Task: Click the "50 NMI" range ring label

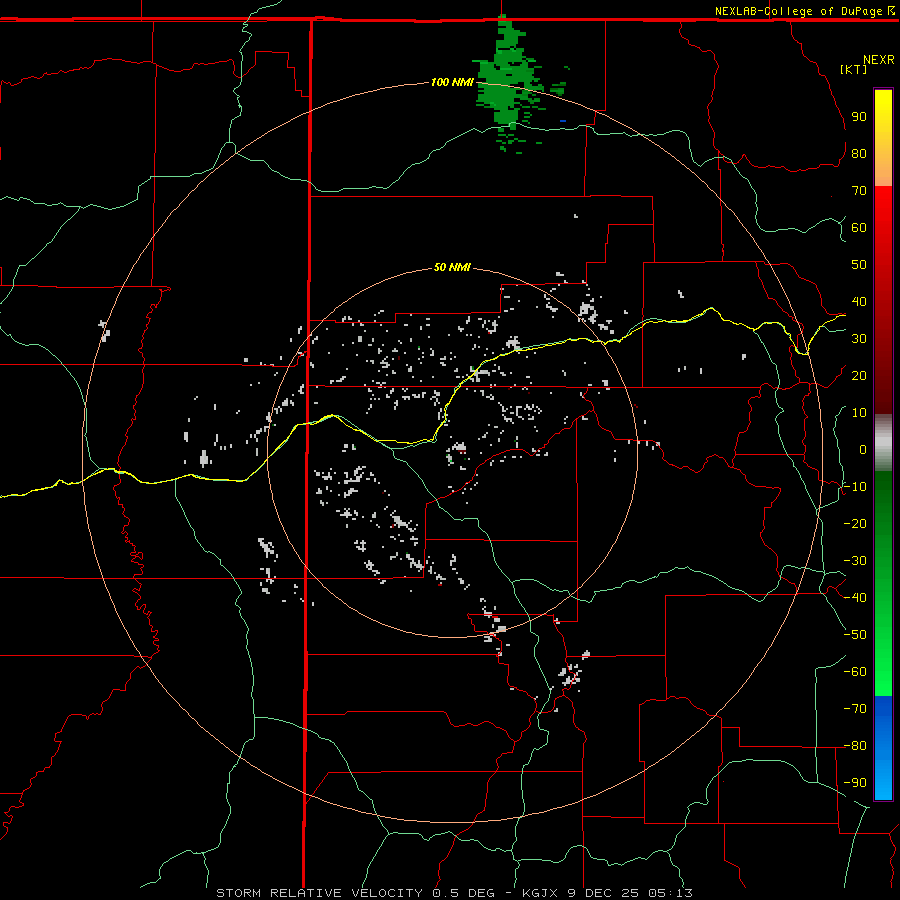Action: [x=452, y=267]
